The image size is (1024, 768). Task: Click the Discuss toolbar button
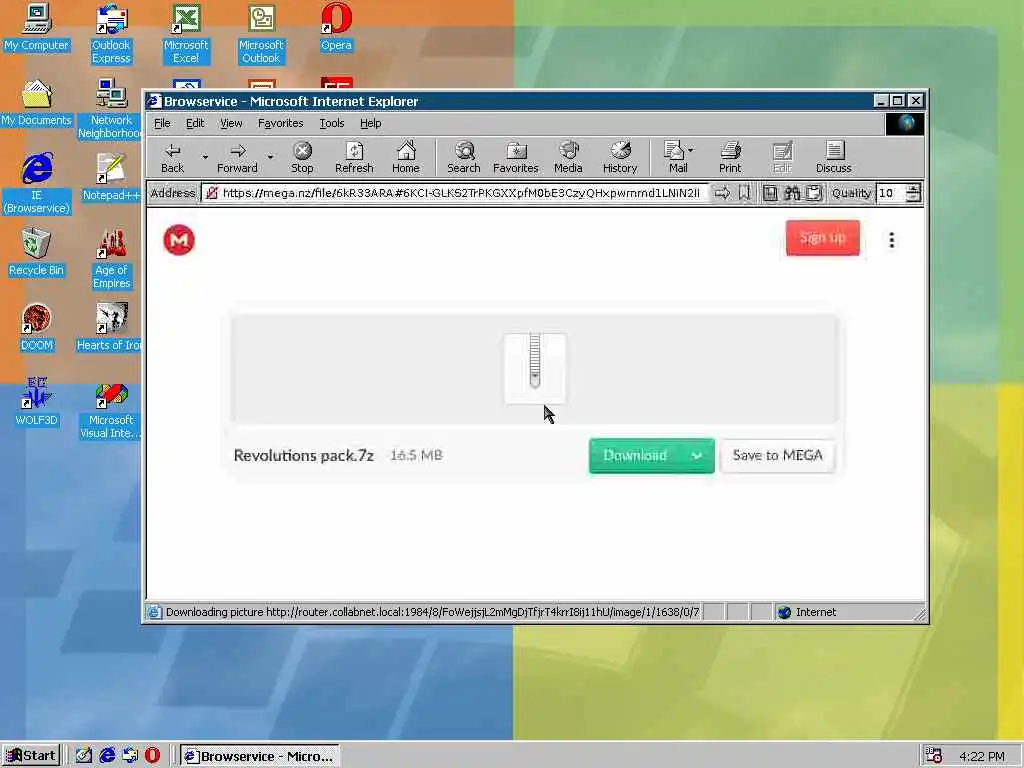tap(833, 158)
